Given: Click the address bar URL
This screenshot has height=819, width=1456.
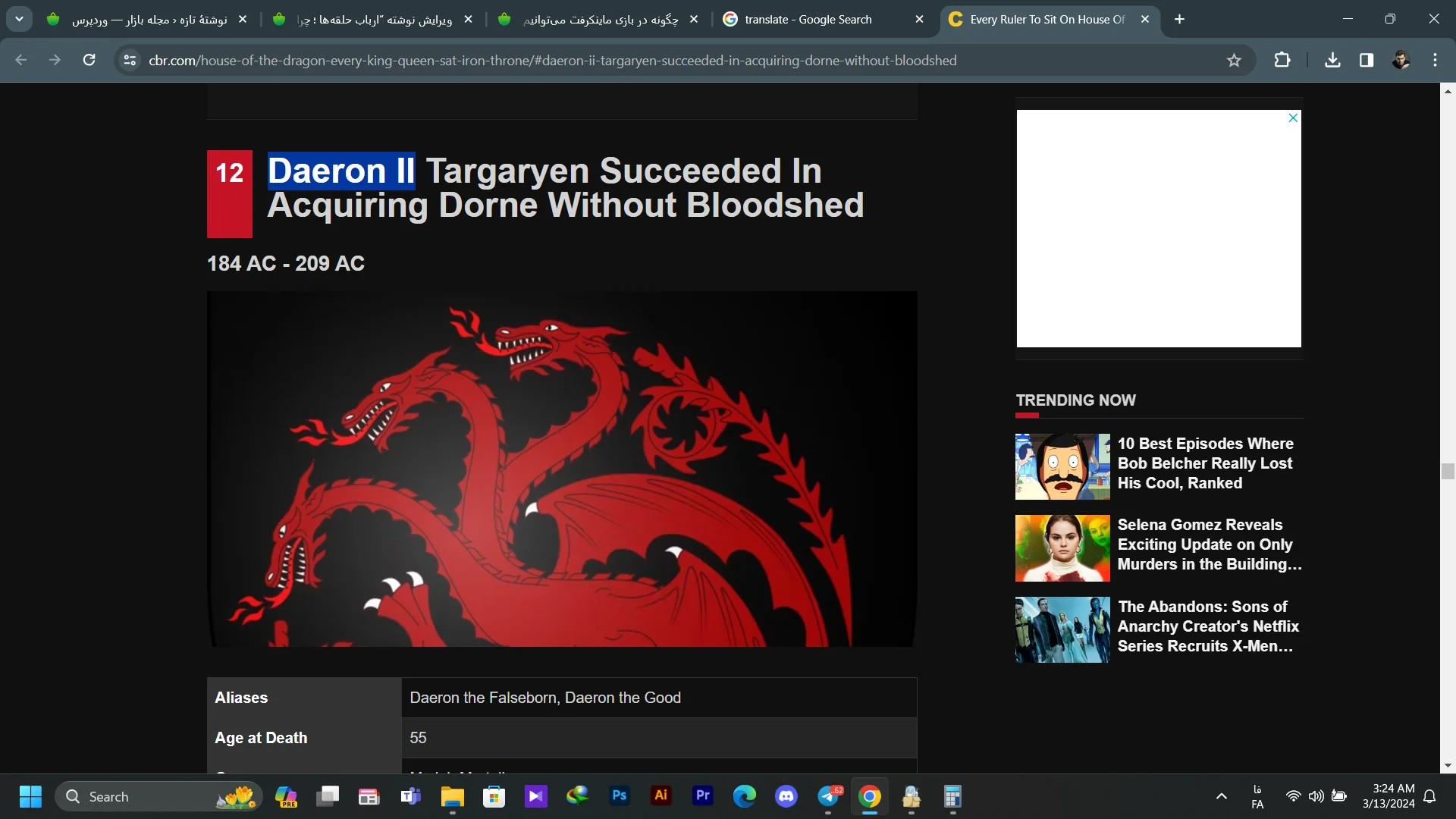Looking at the screenshot, I should point(552,60).
